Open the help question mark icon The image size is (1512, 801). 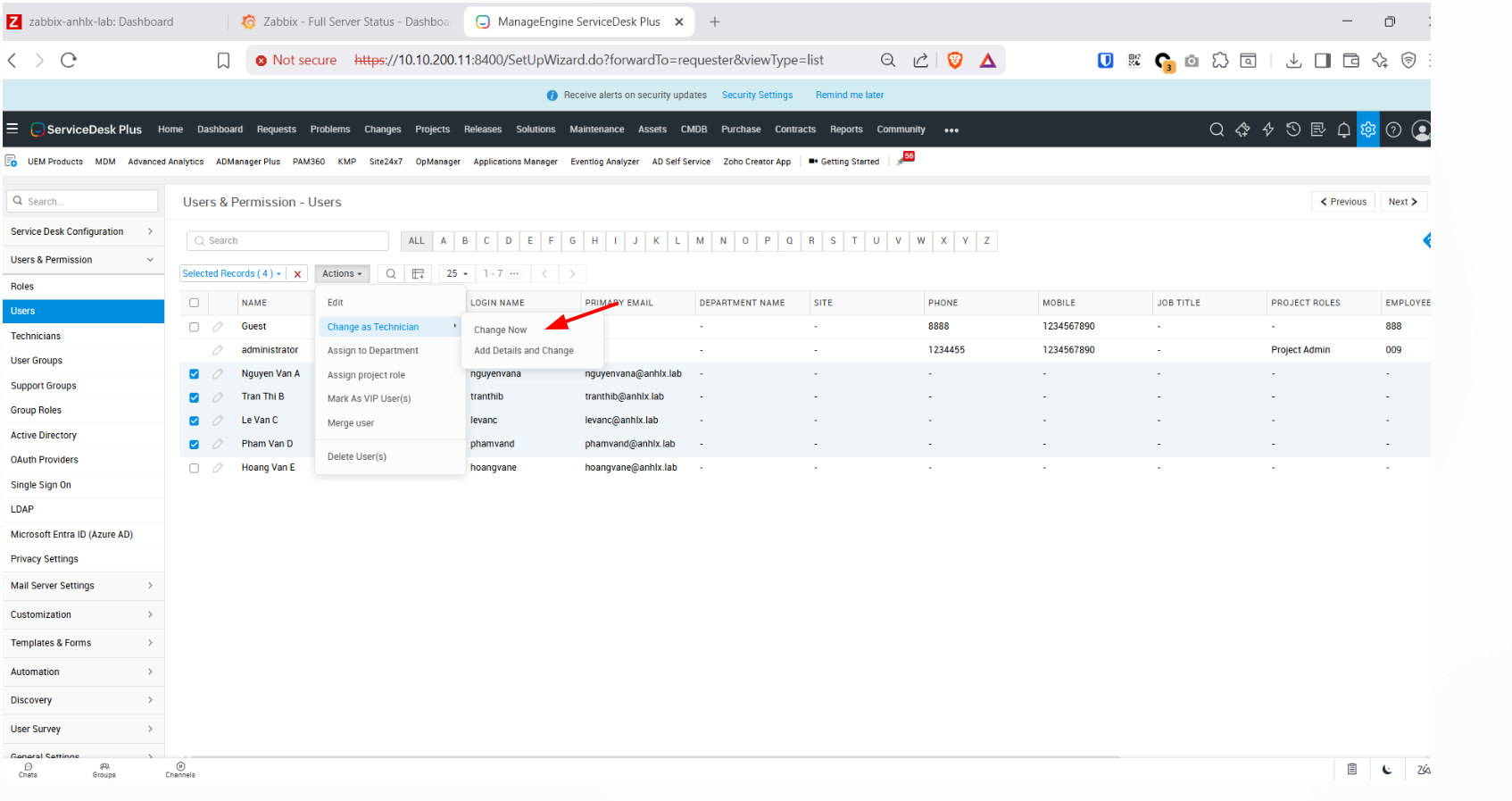(1393, 130)
